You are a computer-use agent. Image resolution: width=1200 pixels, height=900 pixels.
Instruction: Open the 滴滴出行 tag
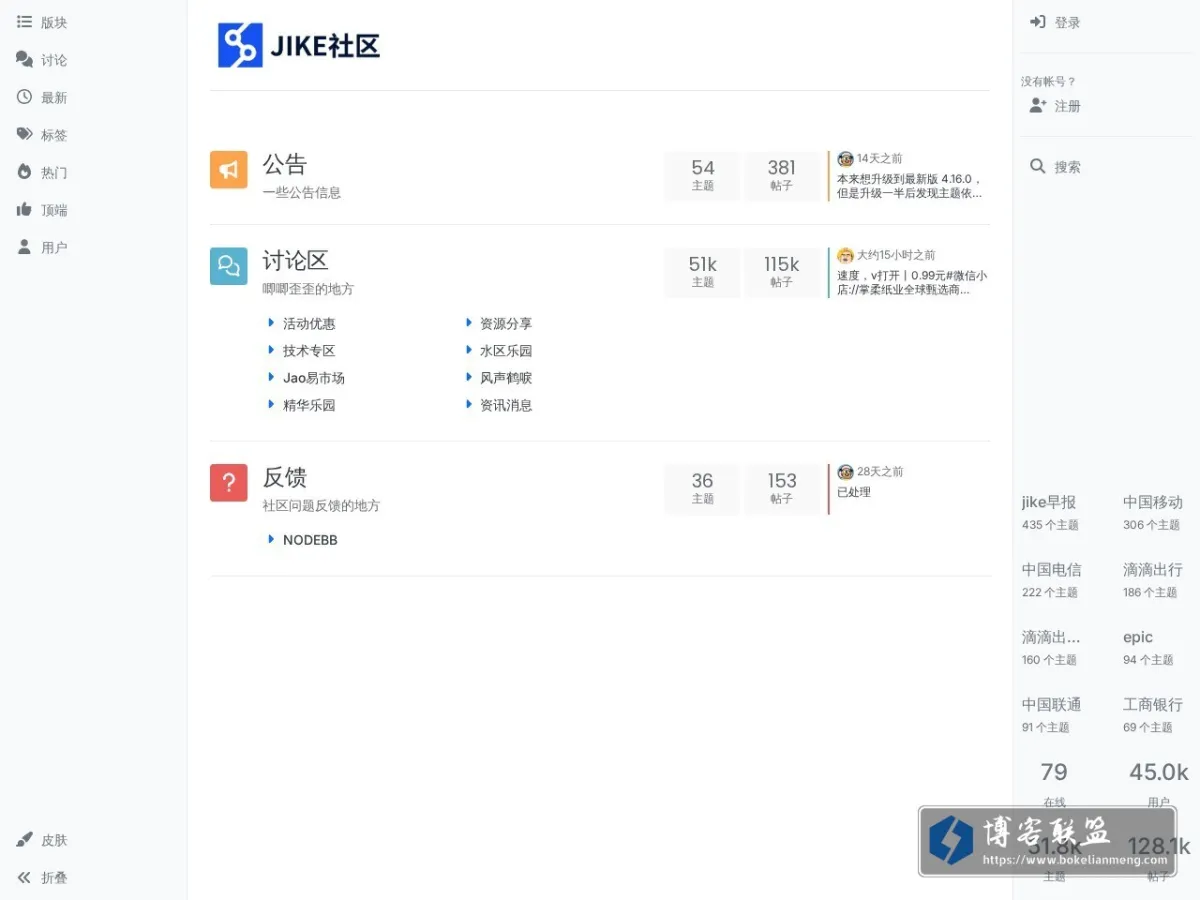click(1152, 569)
